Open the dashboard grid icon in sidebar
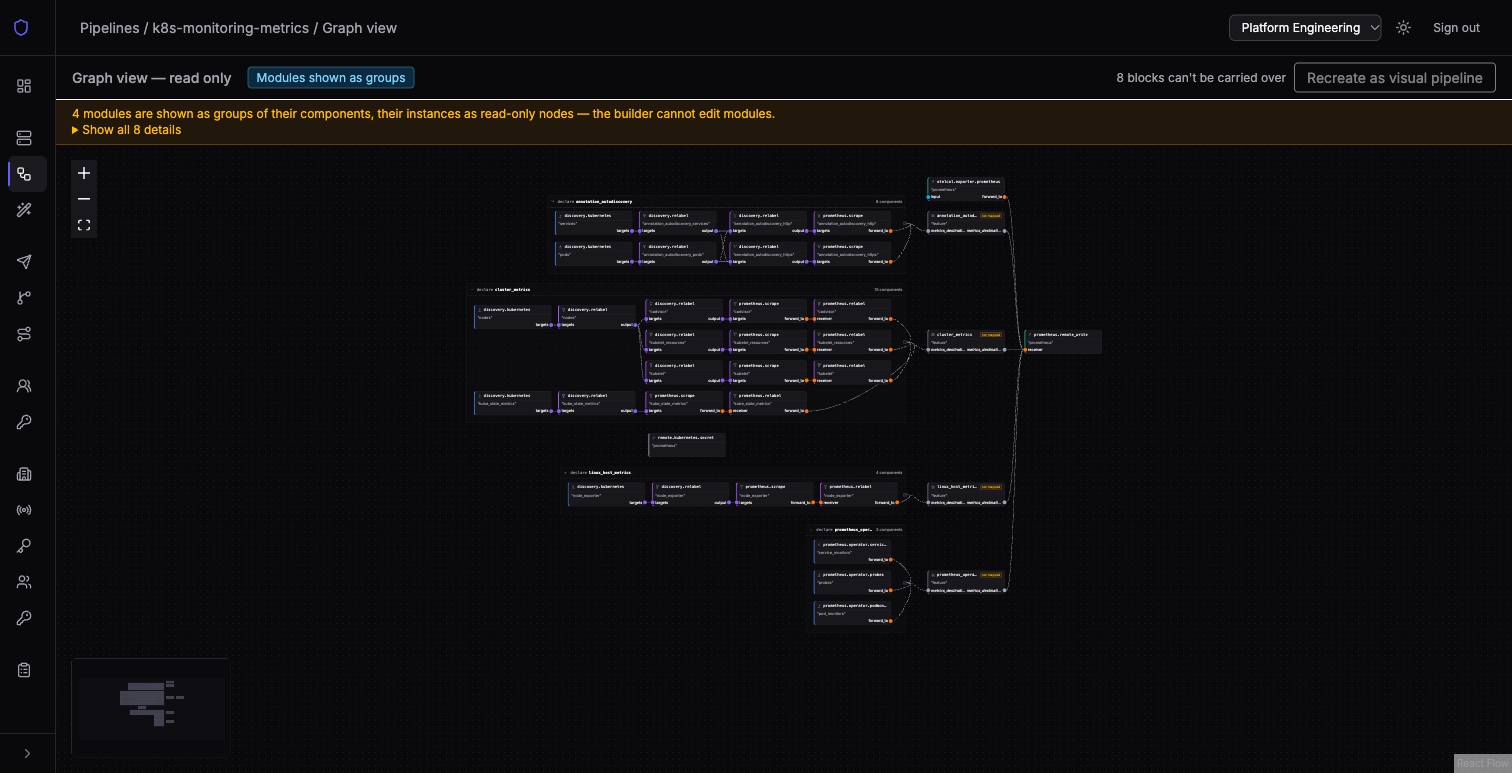This screenshot has height=773, width=1512. click(24, 86)
